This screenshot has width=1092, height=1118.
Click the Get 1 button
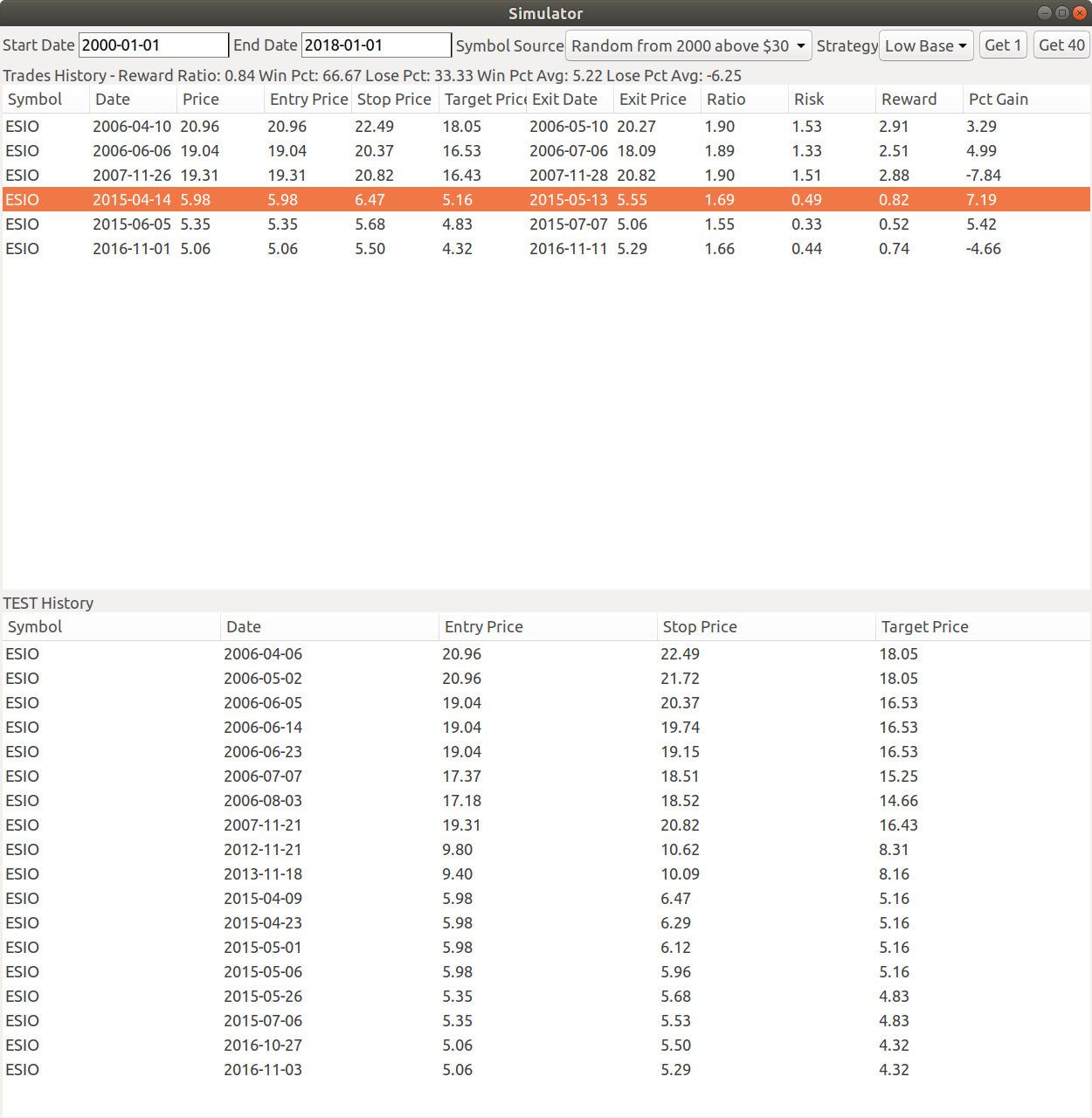click(1003, 45)
